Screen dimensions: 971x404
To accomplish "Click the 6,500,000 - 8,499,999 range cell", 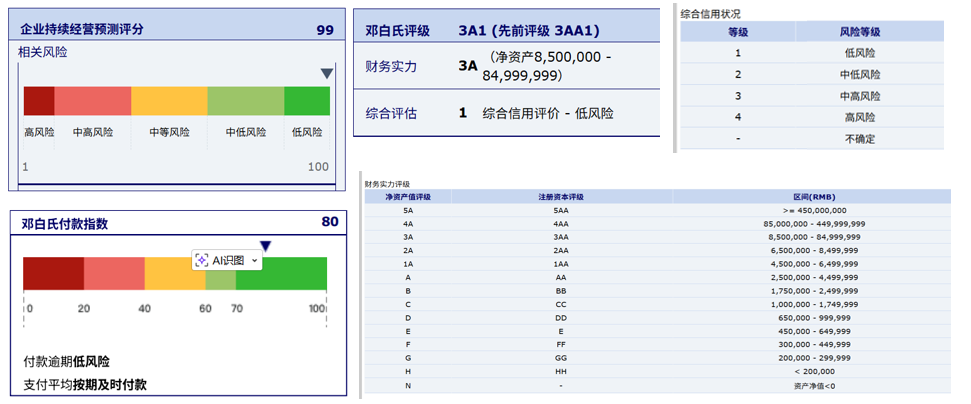I will tap(814, 250).
